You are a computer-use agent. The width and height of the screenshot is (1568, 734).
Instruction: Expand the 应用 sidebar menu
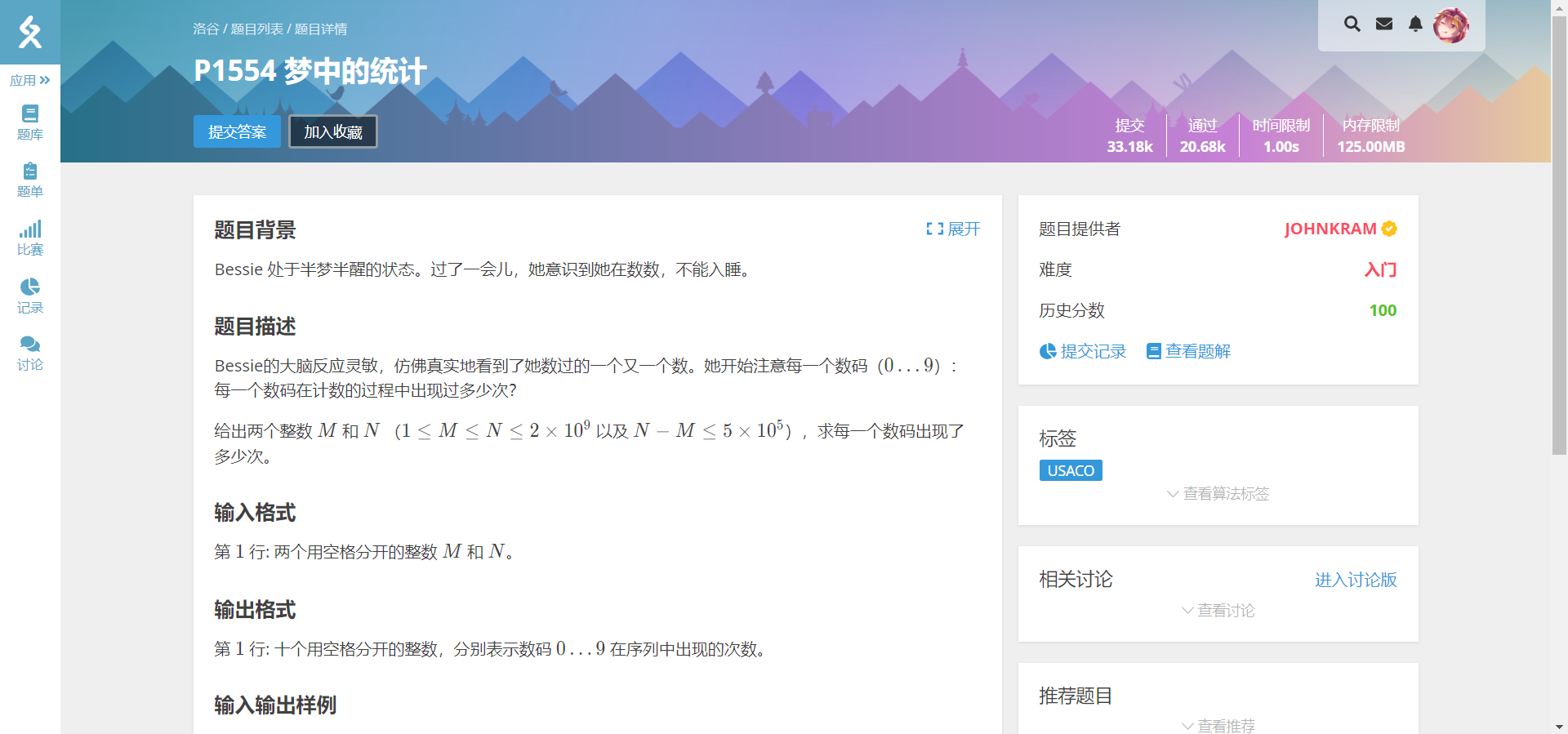pyautogui.click(x=30, y=80)
